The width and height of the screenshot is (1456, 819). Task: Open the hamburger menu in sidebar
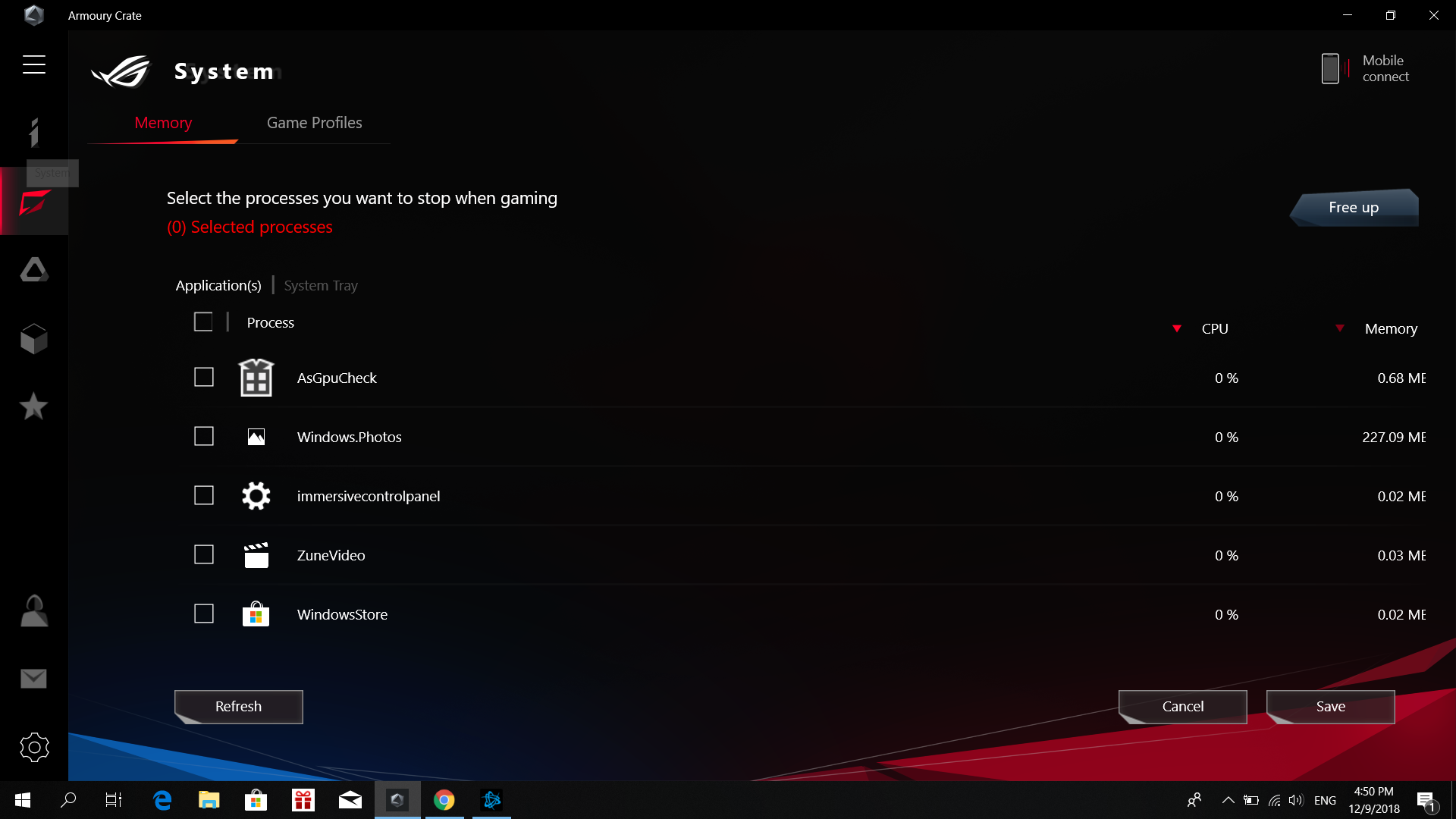34,64
